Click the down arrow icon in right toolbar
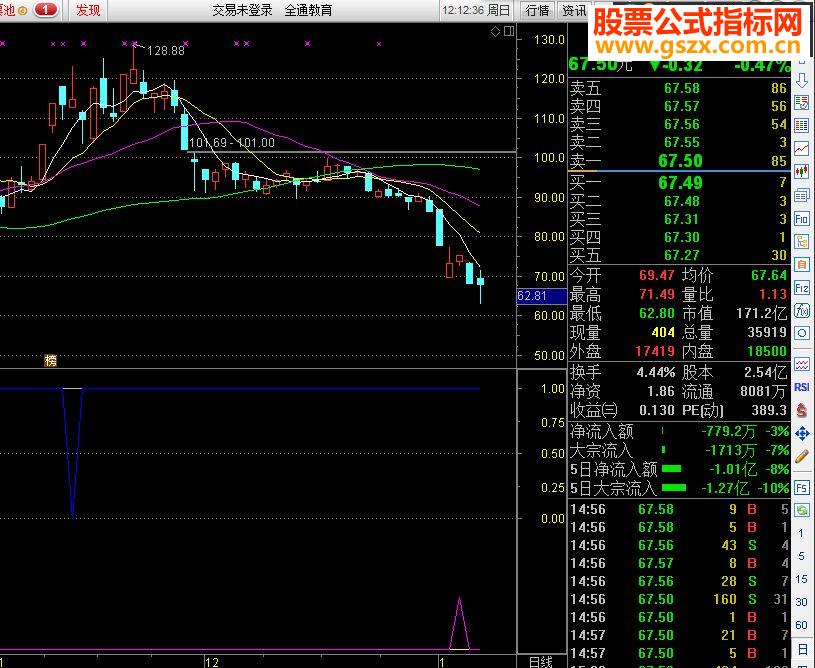 [801, 80]
